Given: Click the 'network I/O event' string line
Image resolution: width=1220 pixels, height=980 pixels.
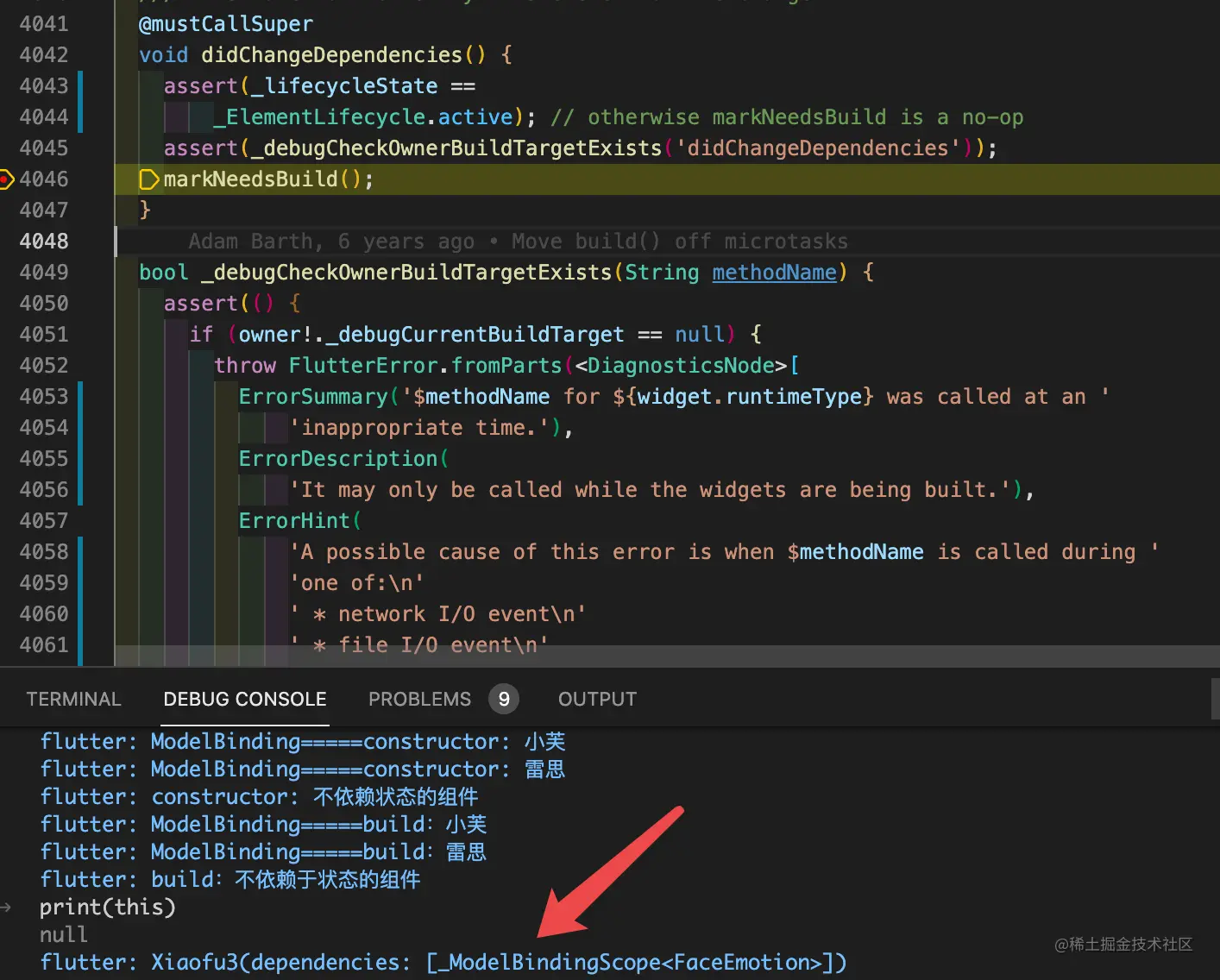Looking at the screenshot, I should pyautogui.click(x=438, y=614).
